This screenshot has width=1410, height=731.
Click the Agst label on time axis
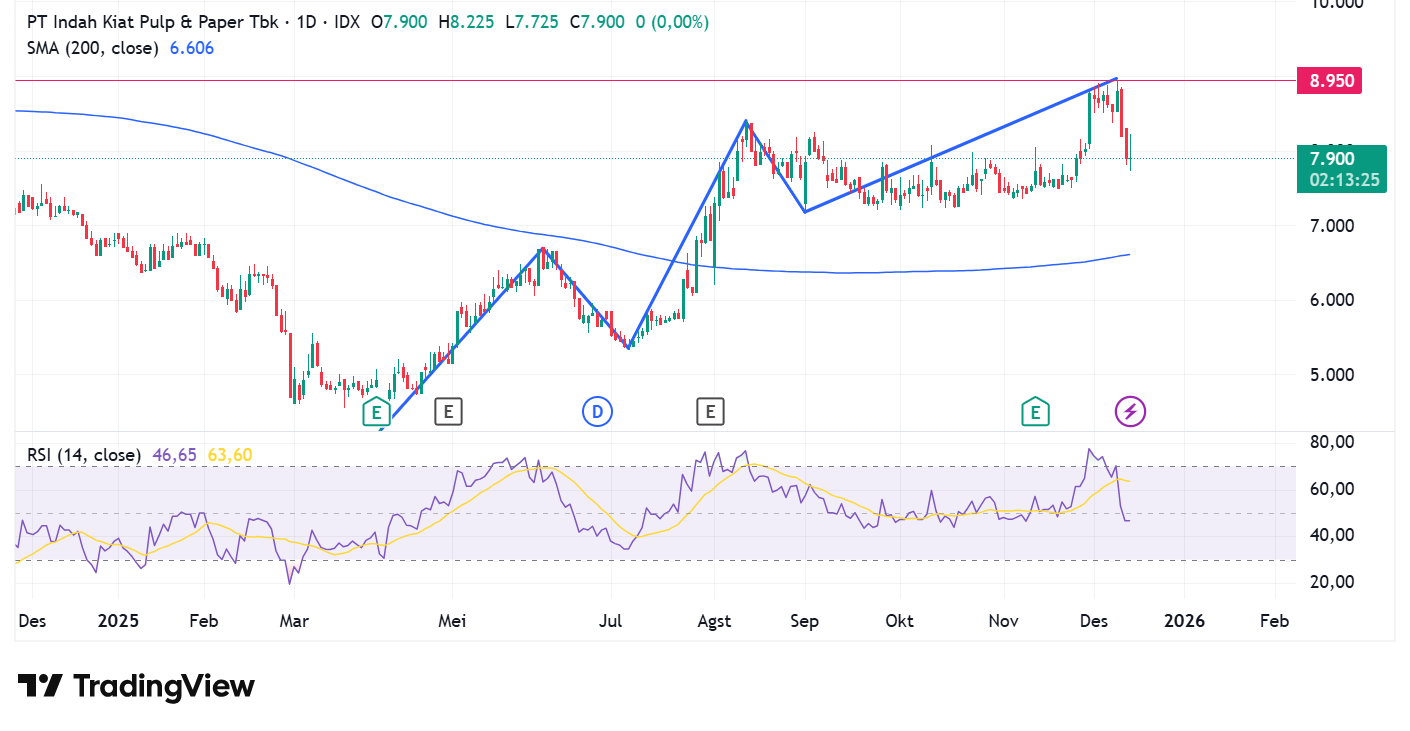[x=714, y=621]
